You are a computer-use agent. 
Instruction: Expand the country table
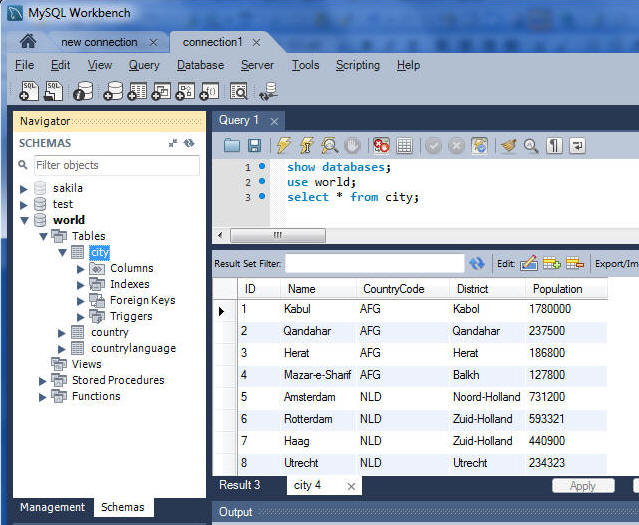tap(62, 333)
